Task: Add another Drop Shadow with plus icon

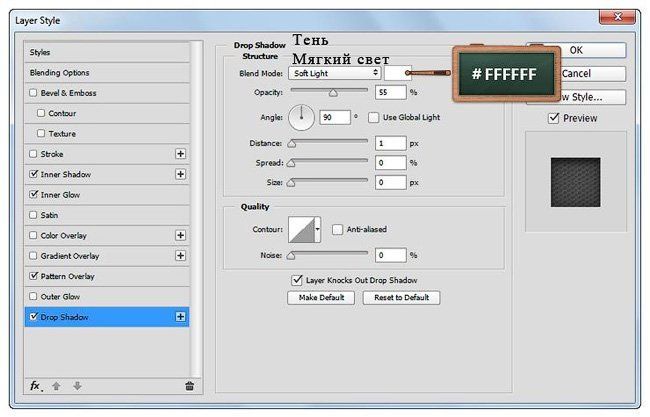Action: (180, 317)
